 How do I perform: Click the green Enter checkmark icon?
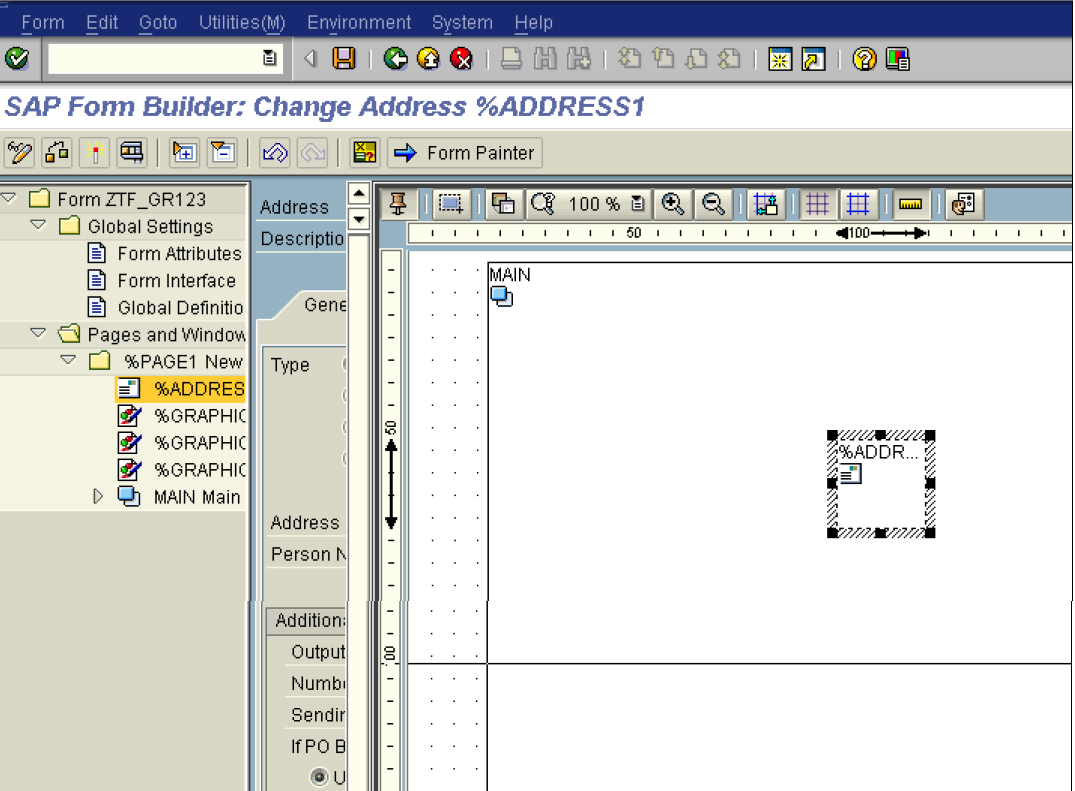click(16, 59)
